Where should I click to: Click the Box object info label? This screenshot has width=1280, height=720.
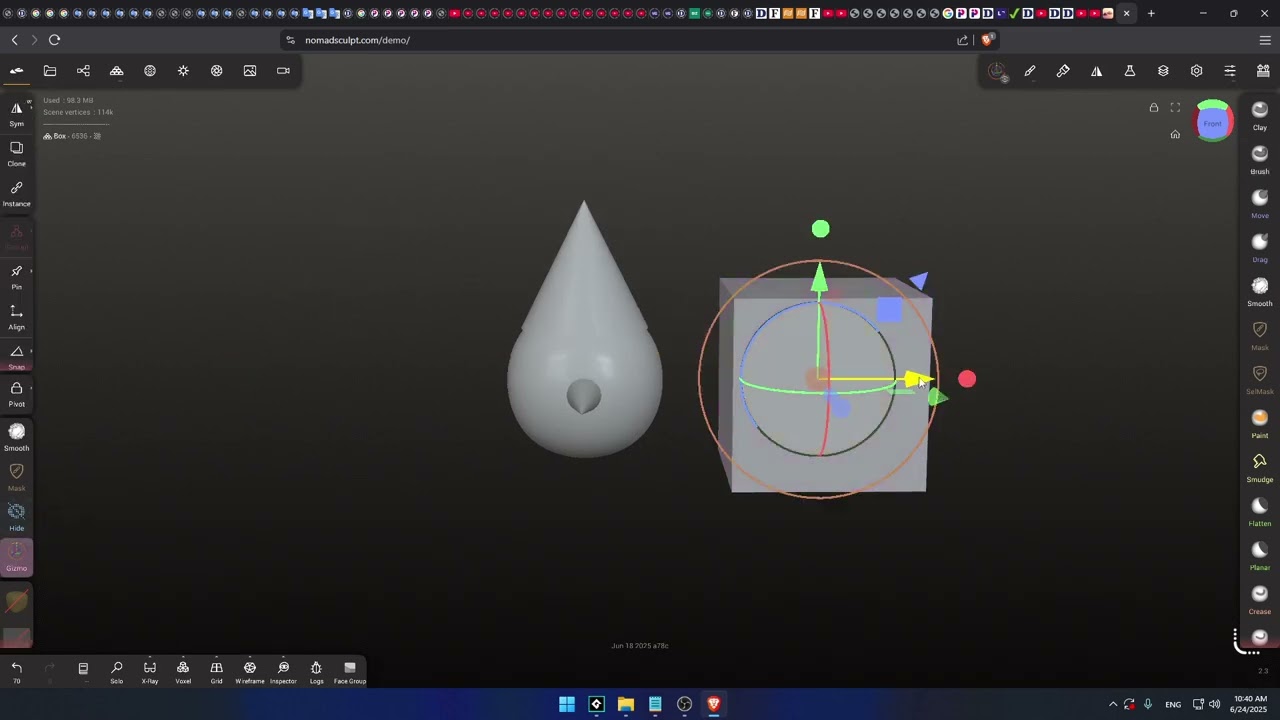(x=72, y=136)
